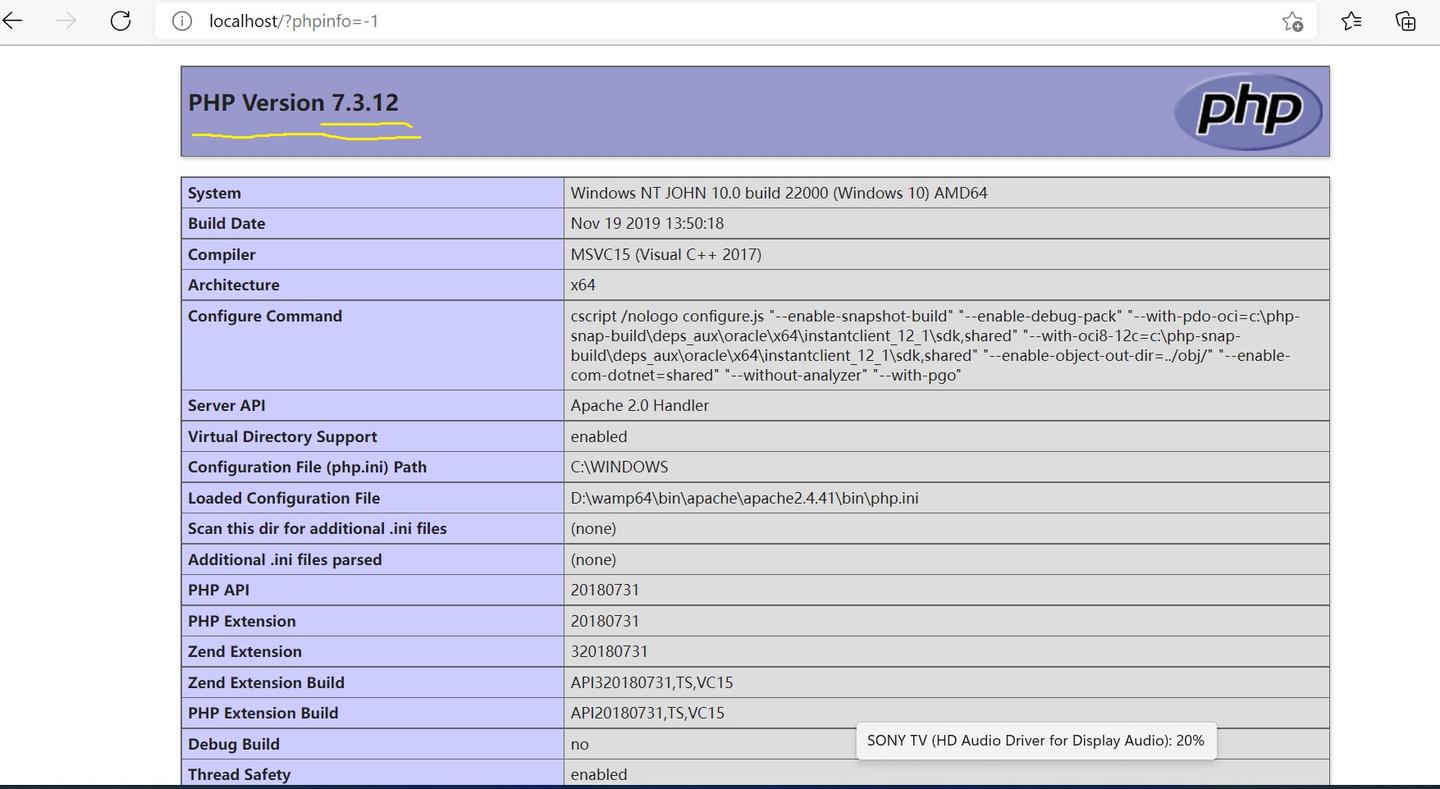Screen dimensions: 1440x789
Task: Click the Thread Safety enabled value
Action: pos(597,774)
